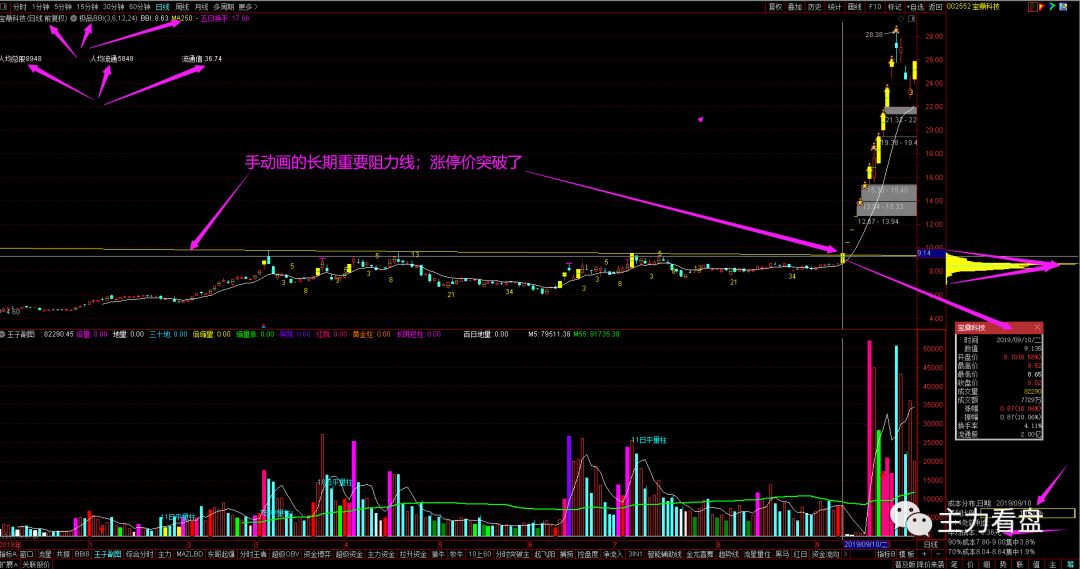Select the 窗口 bottom tab
This screenshot has width=1080, height=569.
(x=27, y=555)
